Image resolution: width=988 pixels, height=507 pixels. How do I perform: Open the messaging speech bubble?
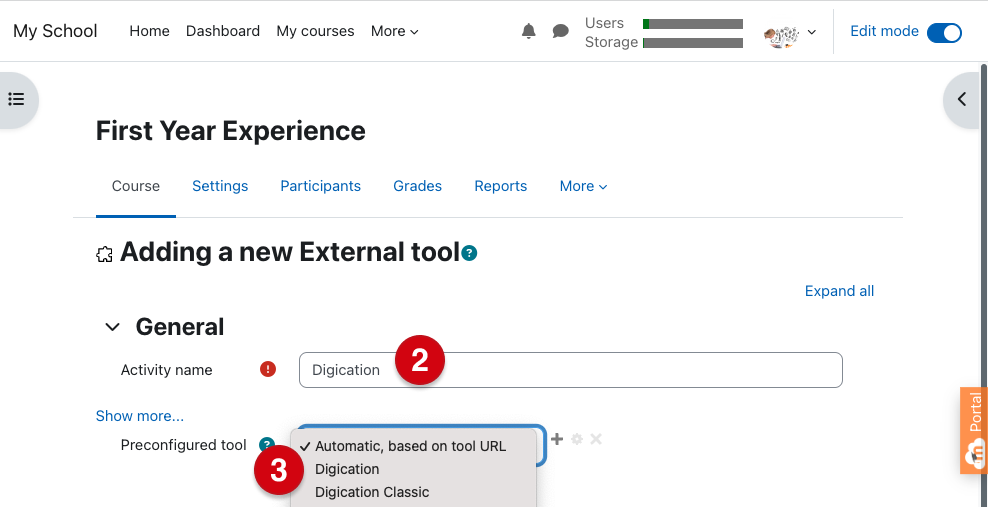560,31
